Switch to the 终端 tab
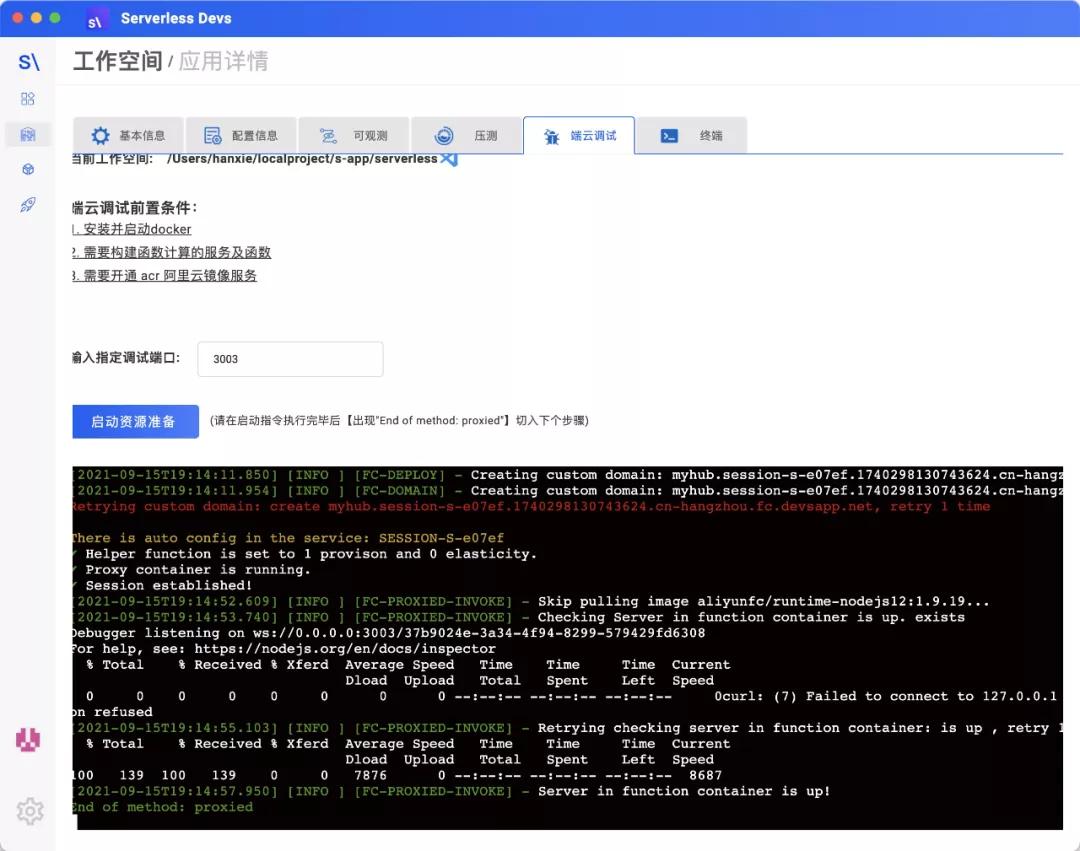Viewport: 1080px width, 851px height. click(x=692, y=136)
